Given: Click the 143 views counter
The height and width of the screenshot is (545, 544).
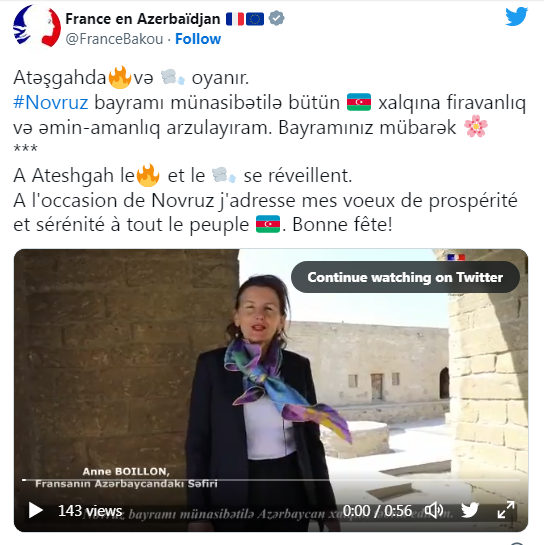Looking at the screenshot, I should 90,511.
